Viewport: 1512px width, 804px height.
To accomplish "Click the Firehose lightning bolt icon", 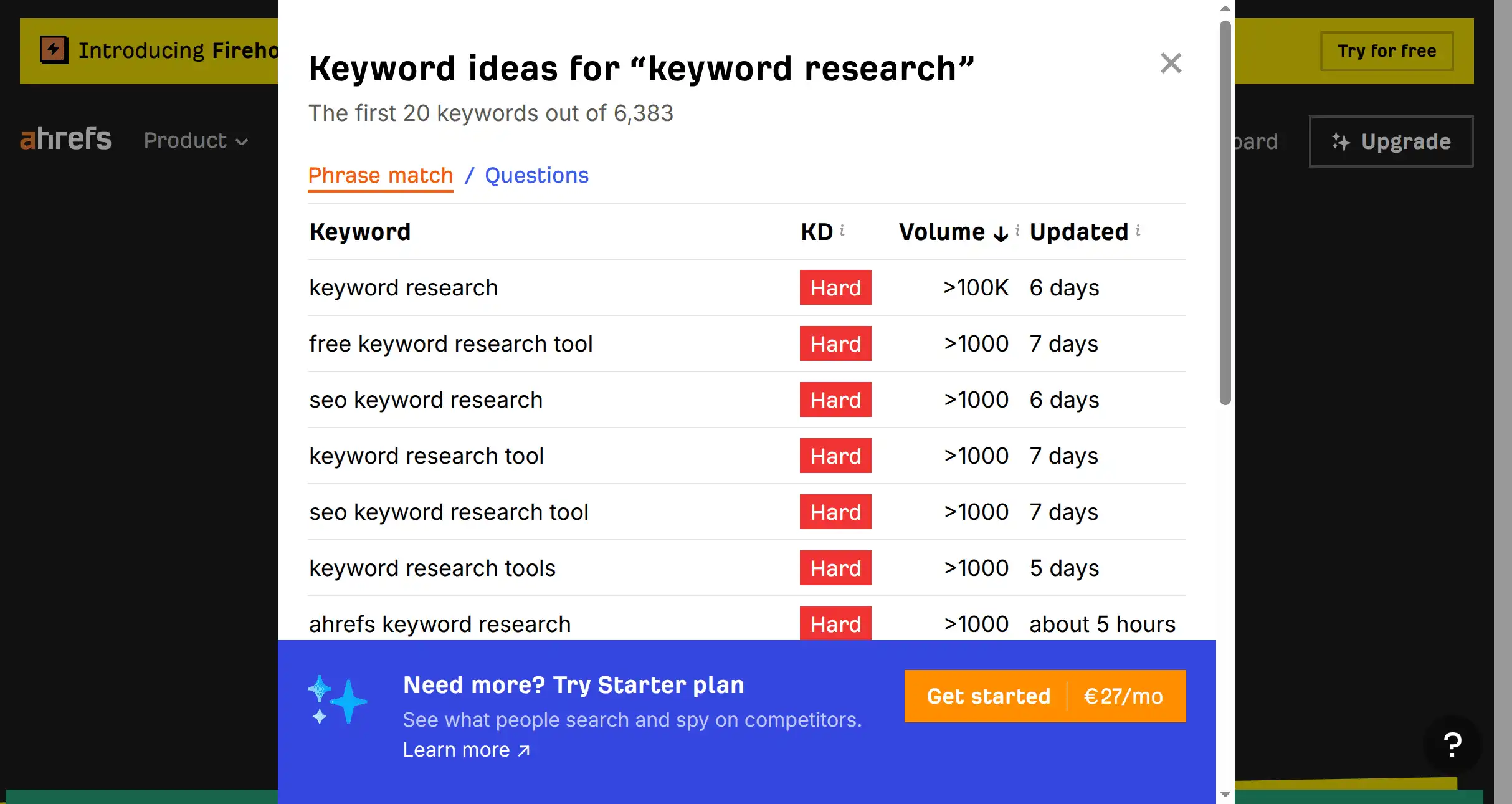I will pyautogui.click(x=54, y=50).
